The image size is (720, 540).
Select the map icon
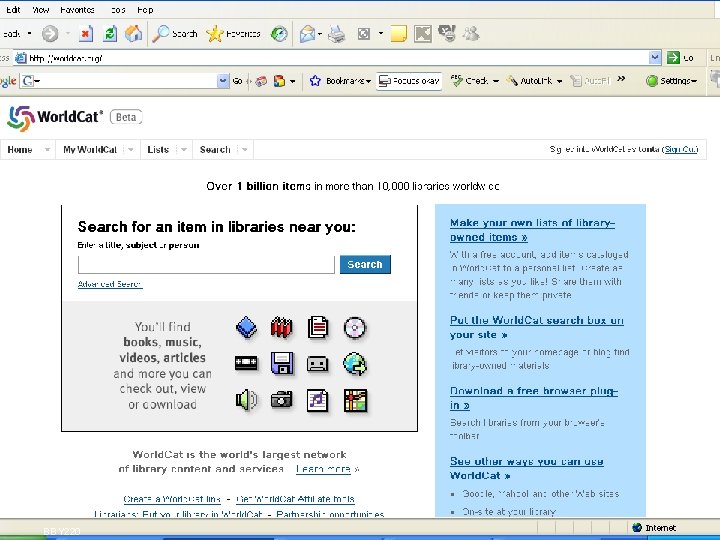(355, 400)
